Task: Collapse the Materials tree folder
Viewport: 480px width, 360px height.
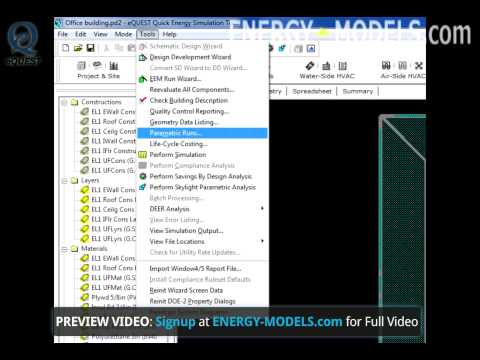Action: [x=64, y=249]
